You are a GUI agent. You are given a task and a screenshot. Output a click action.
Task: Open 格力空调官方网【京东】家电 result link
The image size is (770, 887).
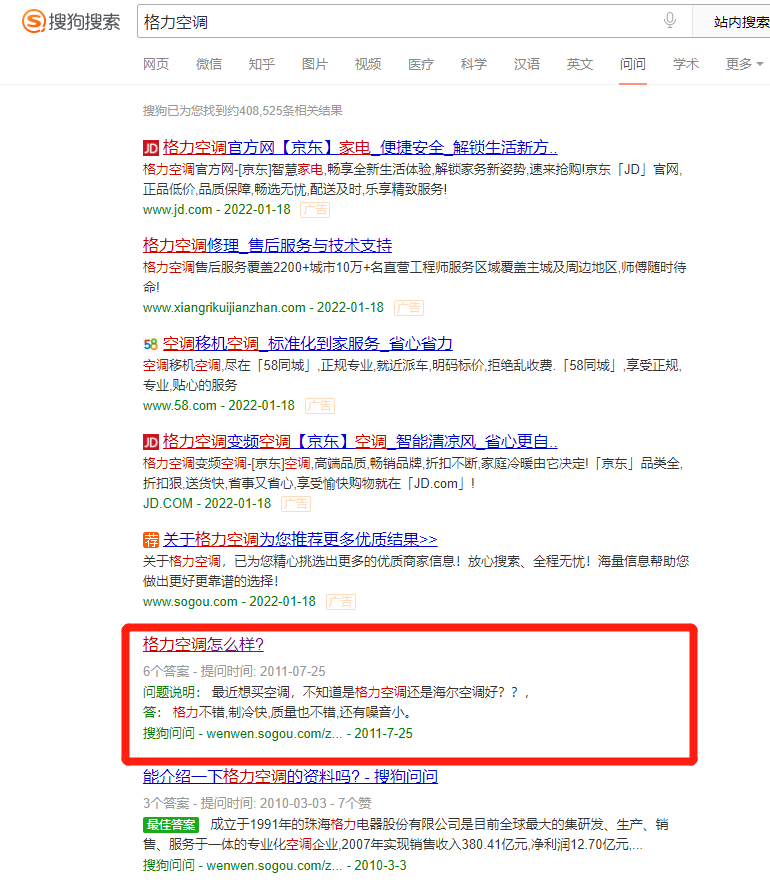click(x=360, y=148)
